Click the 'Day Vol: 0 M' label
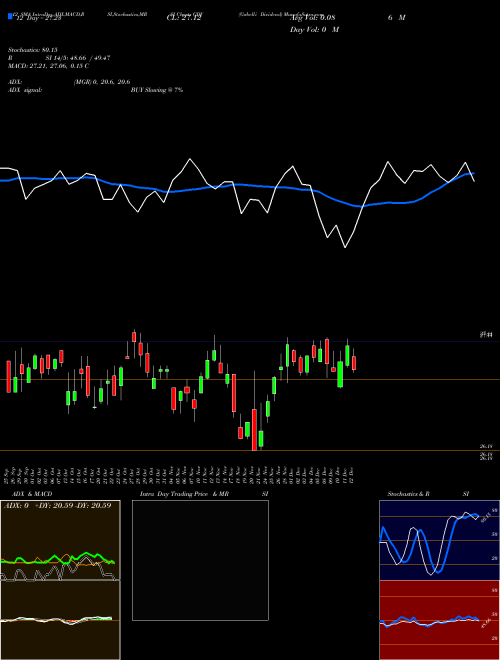Viewport: 500px width, 660px height. (314, 30)
